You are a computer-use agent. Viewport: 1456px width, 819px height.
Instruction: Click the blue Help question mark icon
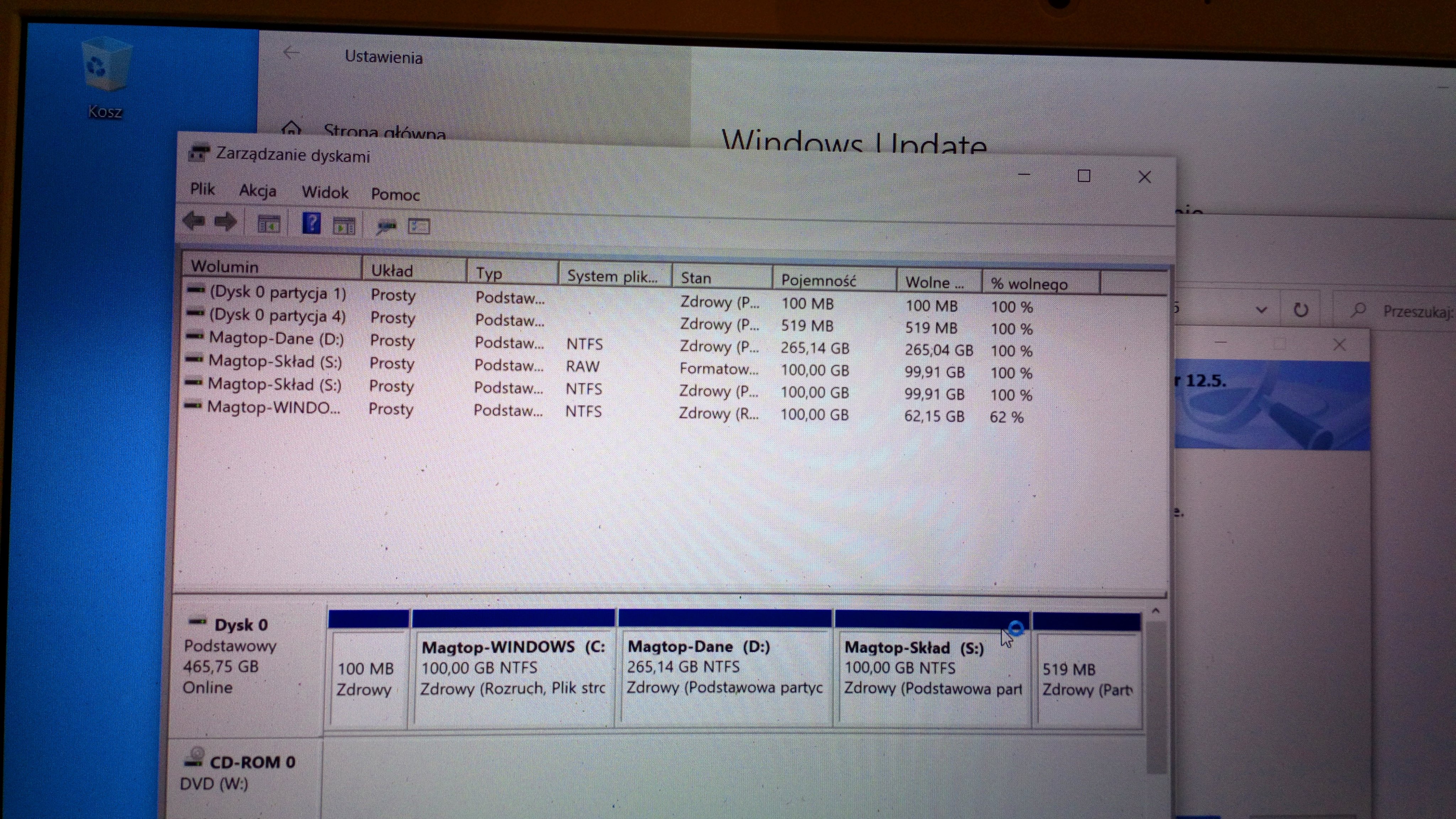[x=311, y=223]
